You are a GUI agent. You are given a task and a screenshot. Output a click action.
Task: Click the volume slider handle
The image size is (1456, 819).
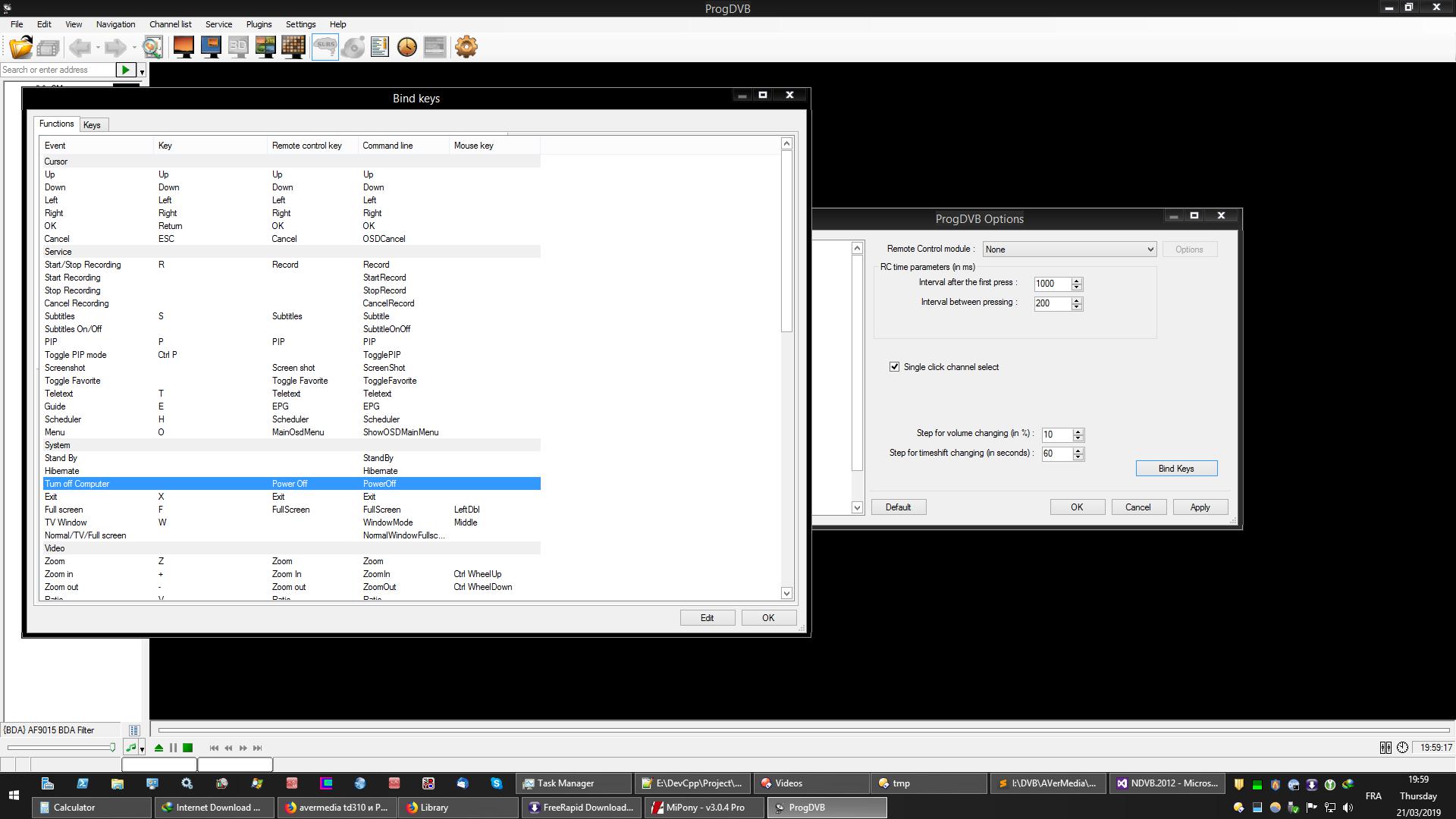[112, 748]
